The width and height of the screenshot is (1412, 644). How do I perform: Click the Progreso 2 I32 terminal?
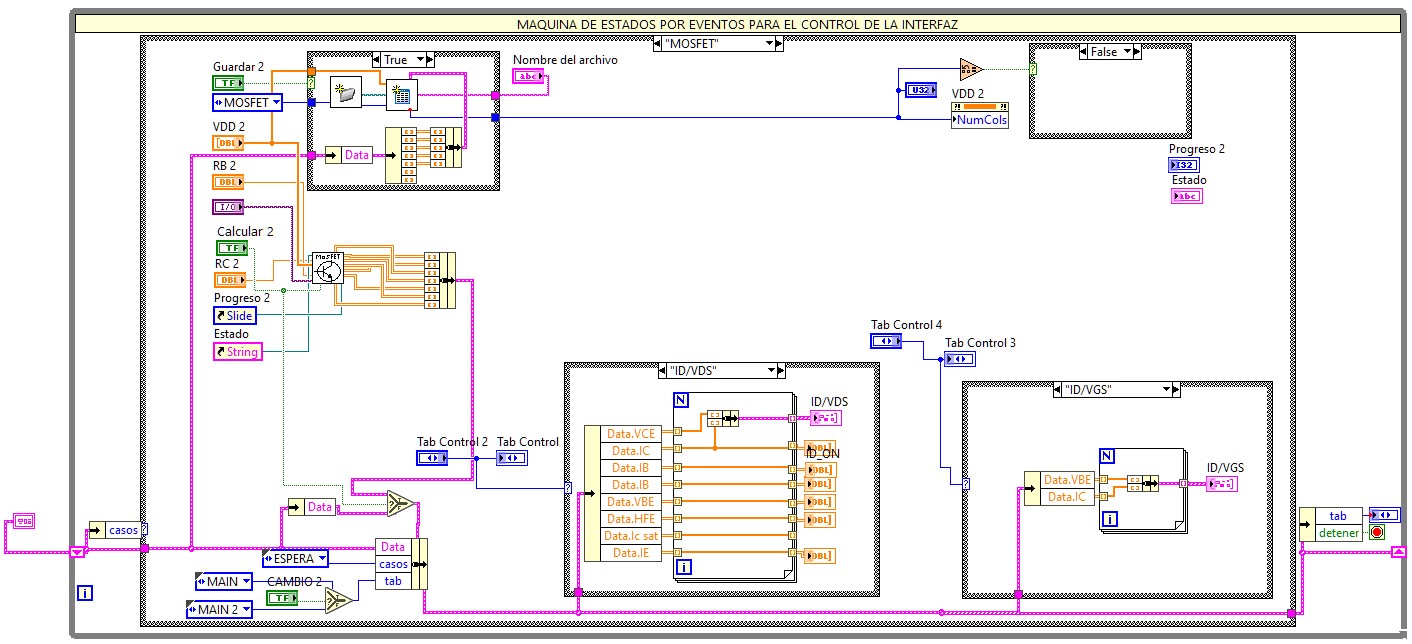tap(1185, 165)
